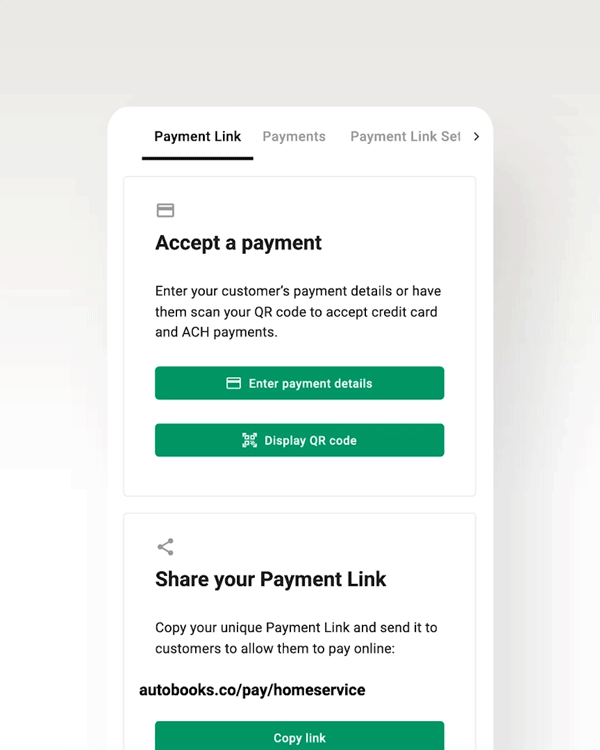Open the Payment Link Settings tab
The height and width of the screenshot is (750, 600).
coord(405,137)
